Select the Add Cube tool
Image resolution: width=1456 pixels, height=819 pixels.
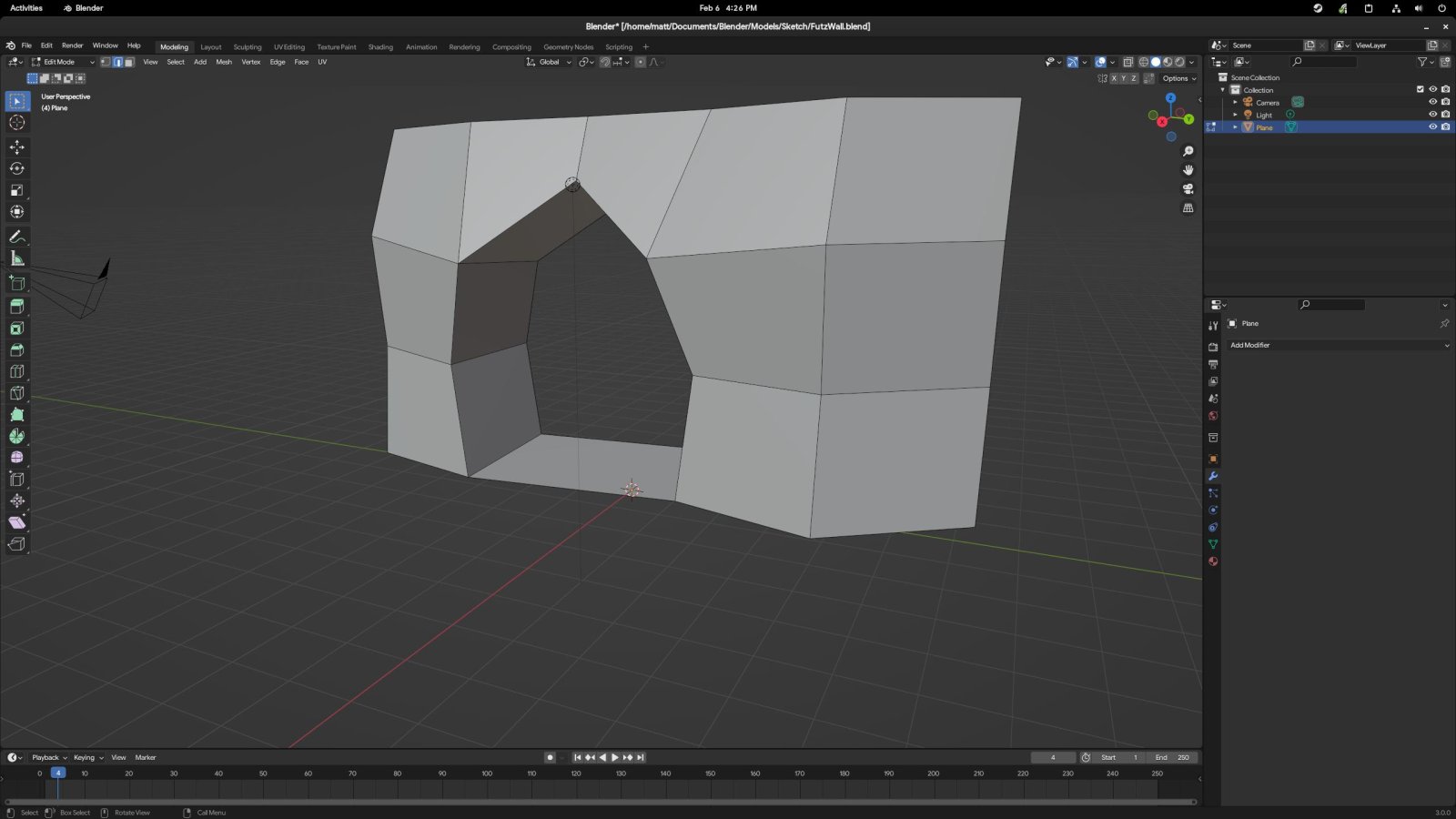click(16, 283)
